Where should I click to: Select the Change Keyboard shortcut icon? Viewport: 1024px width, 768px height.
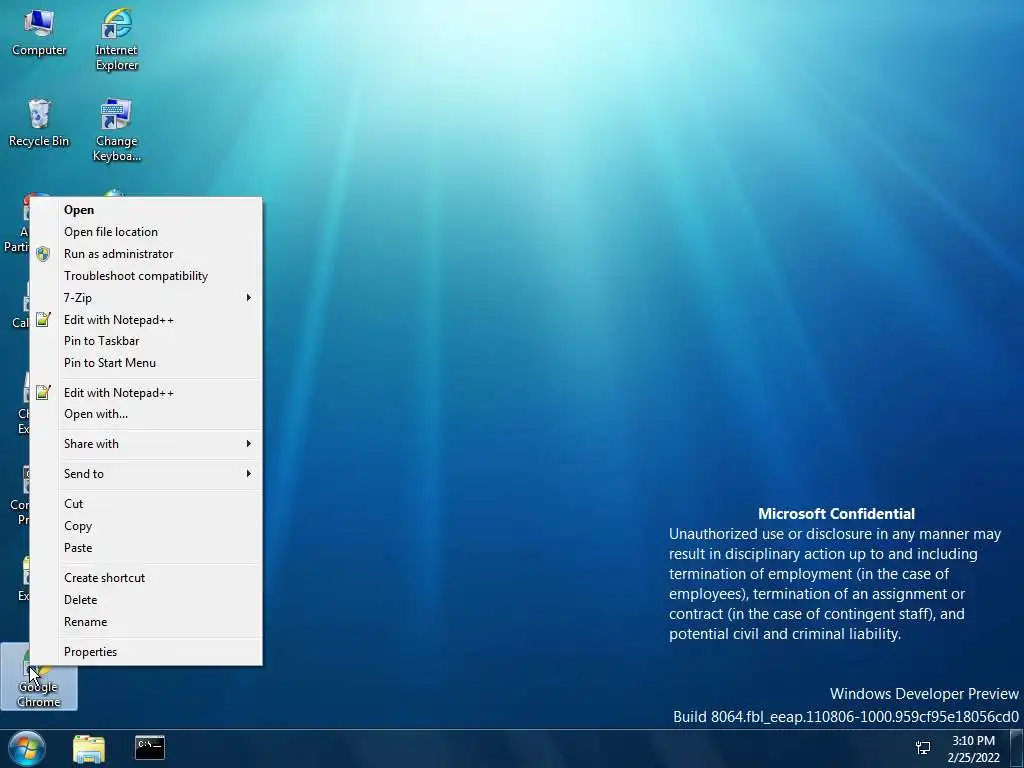pos(116,129)
